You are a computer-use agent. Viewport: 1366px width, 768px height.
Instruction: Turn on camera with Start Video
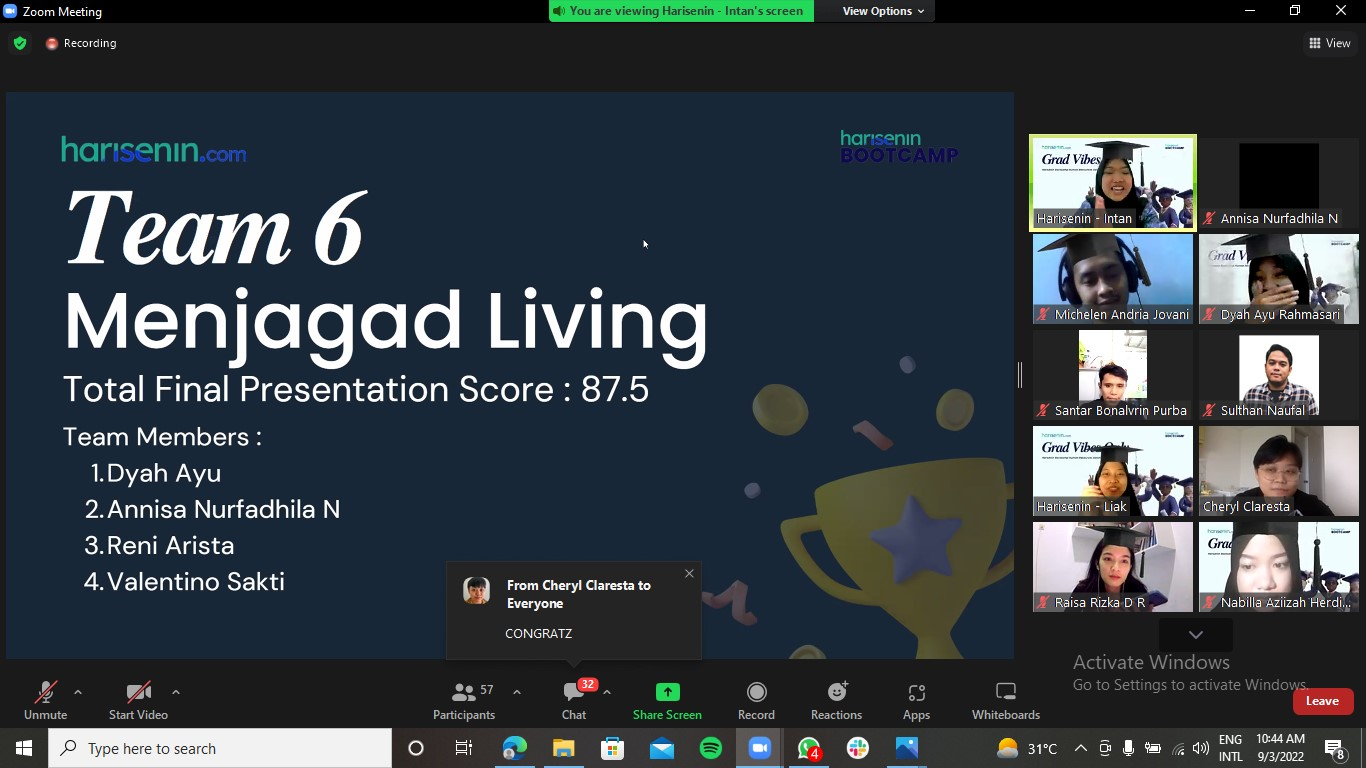(138, 700)
